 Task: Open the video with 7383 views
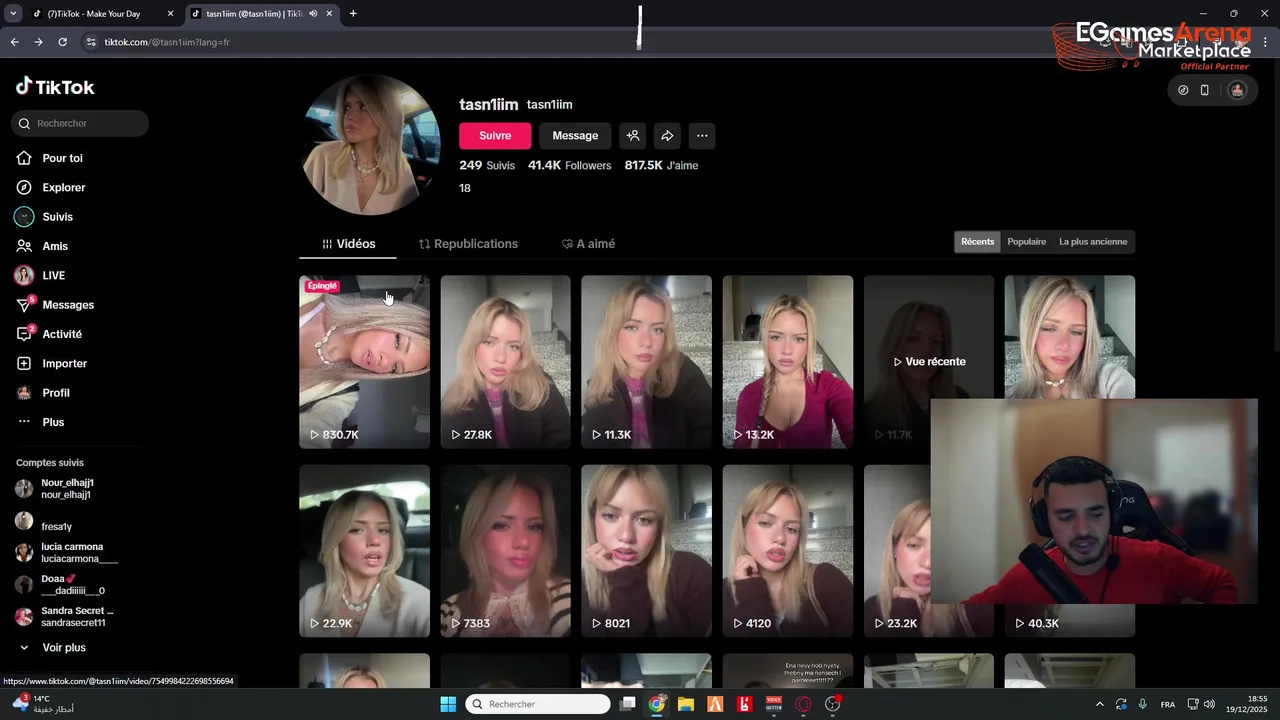click(505, 551)
